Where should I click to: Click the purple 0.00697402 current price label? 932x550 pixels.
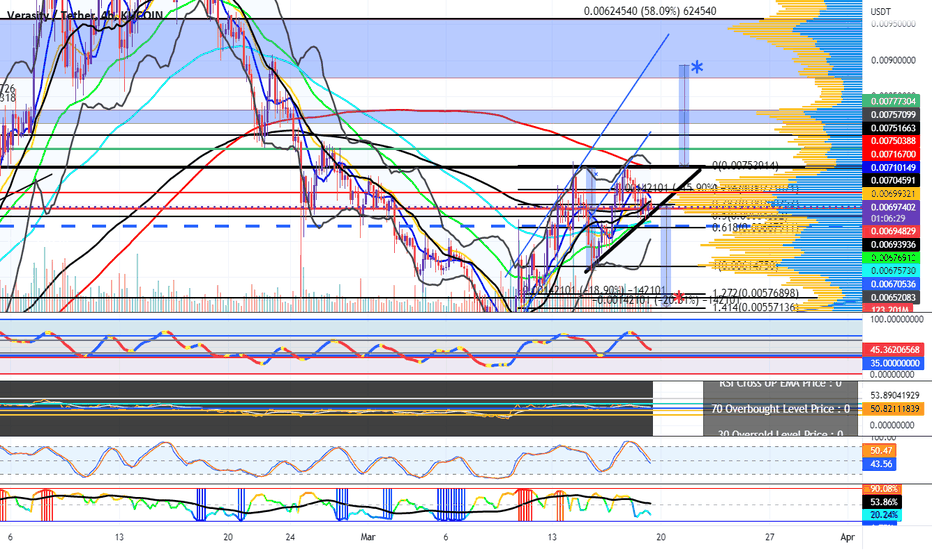coord(891,207)
